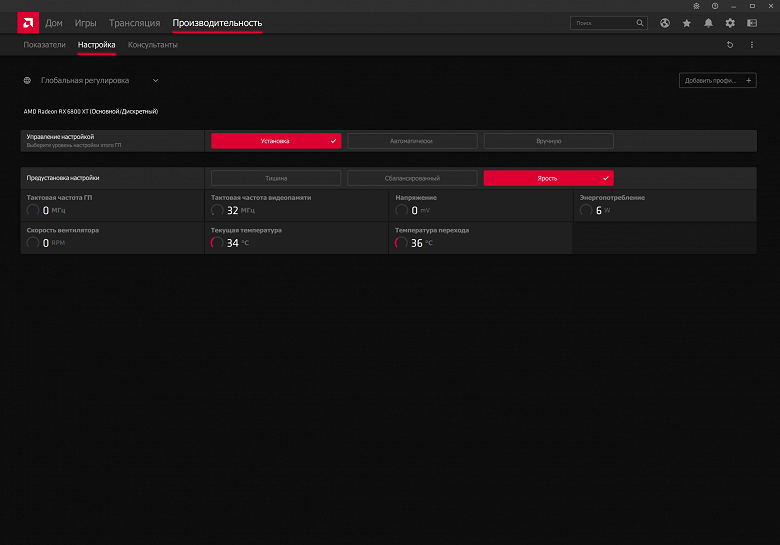Open the Производительность tab
The width and height of the screenshot is (780, 545).
tap(217, 23)
